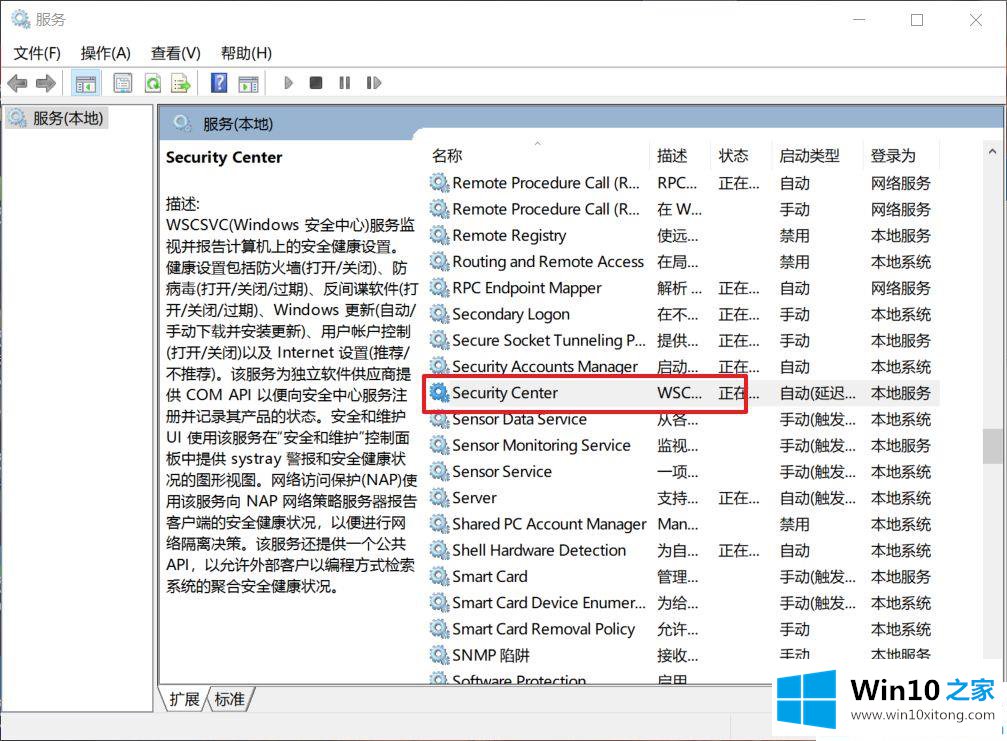Click the Refresh toolbar icon
The image size is (1007, 741).
pyautogui.click(x=152, y=83)
